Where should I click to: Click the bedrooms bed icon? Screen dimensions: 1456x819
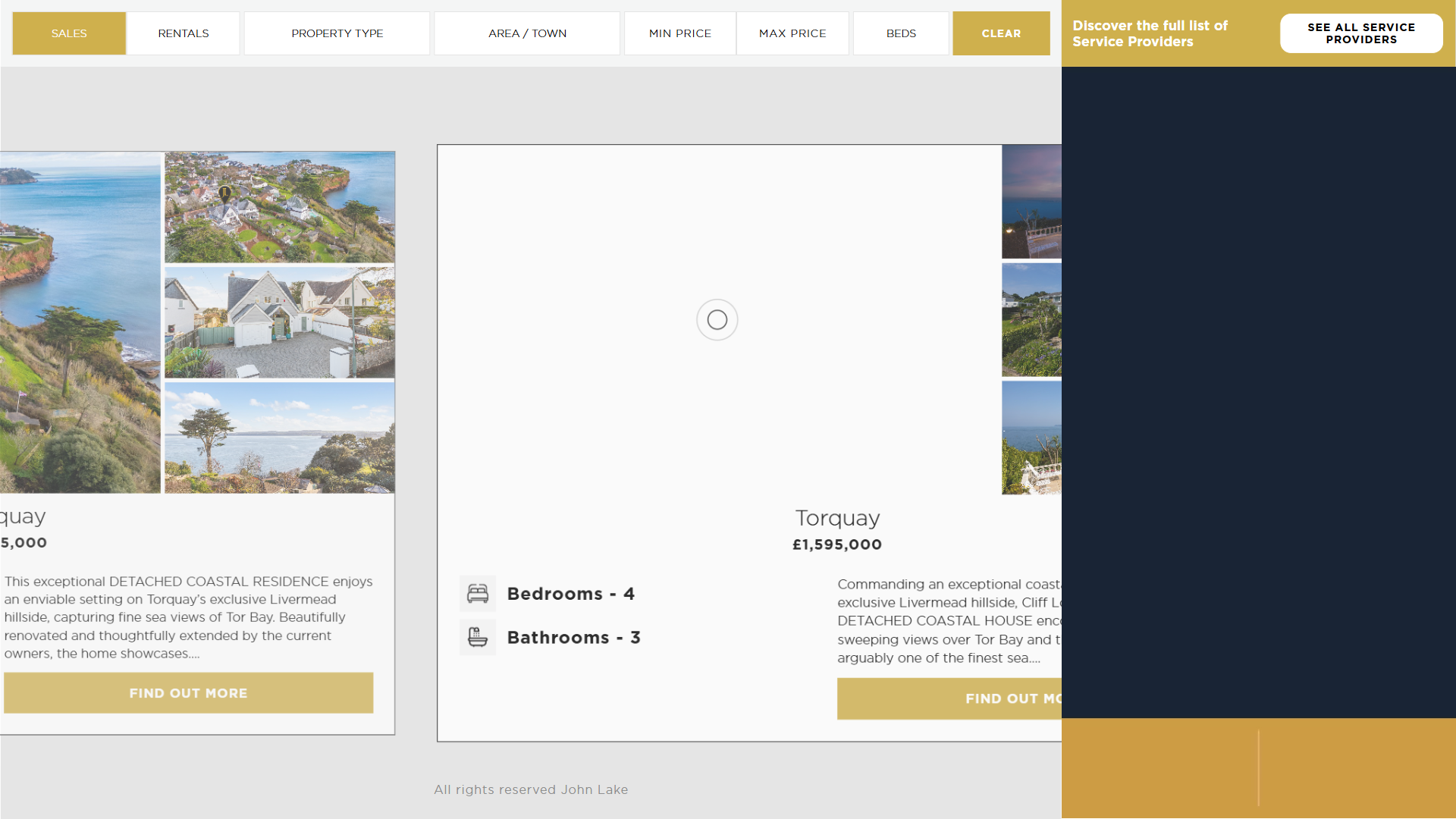click(478, 594)
